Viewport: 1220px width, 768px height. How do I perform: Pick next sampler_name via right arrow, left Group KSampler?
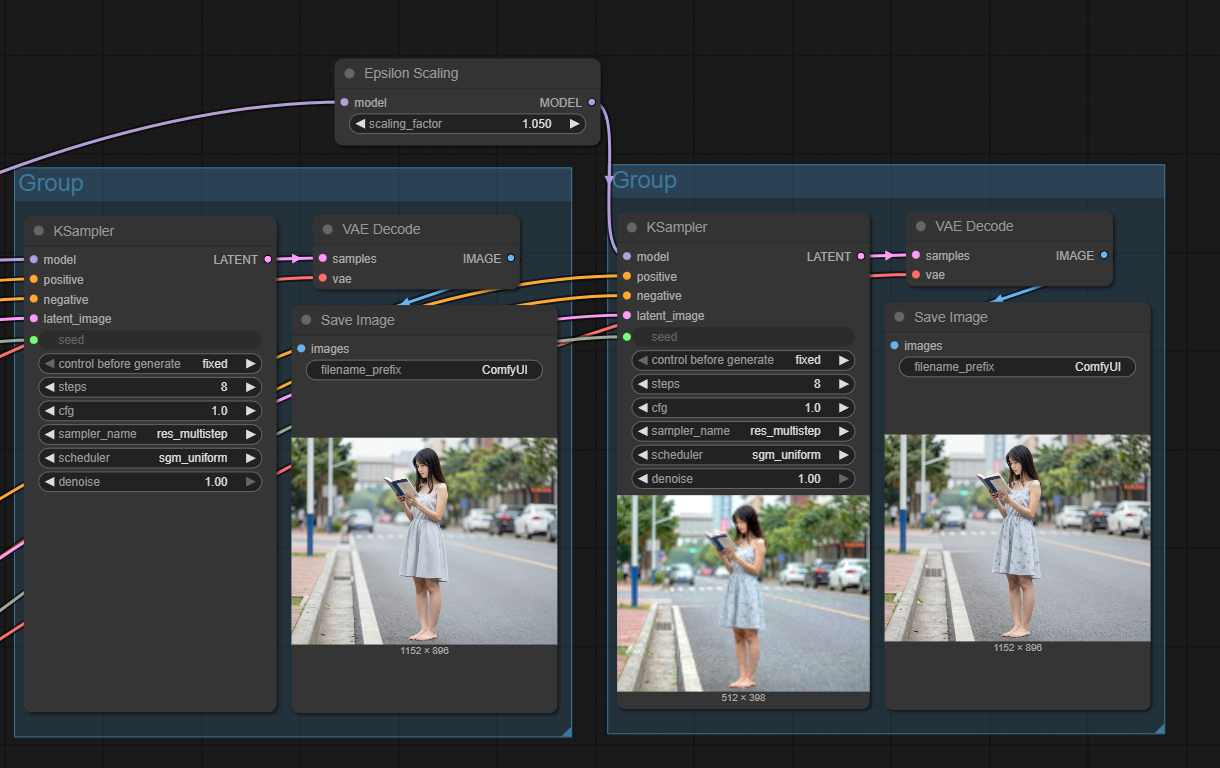coord(251,434)
